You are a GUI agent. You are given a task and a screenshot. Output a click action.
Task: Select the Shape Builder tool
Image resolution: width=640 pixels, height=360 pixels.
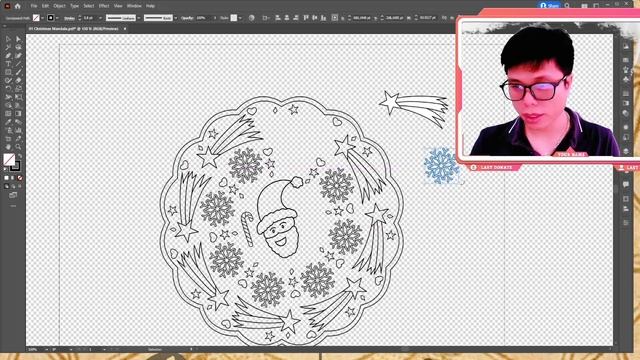click(x=8, y=105)
